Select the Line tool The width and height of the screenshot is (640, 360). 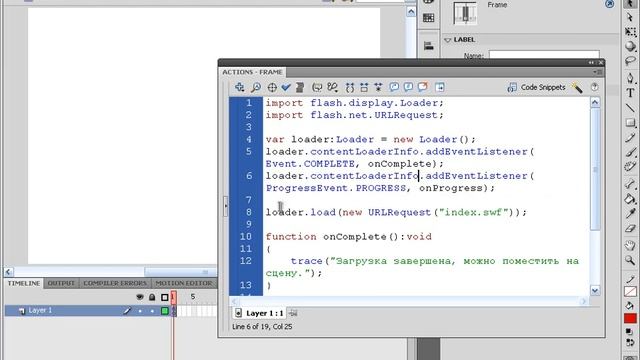pos(630,108)
